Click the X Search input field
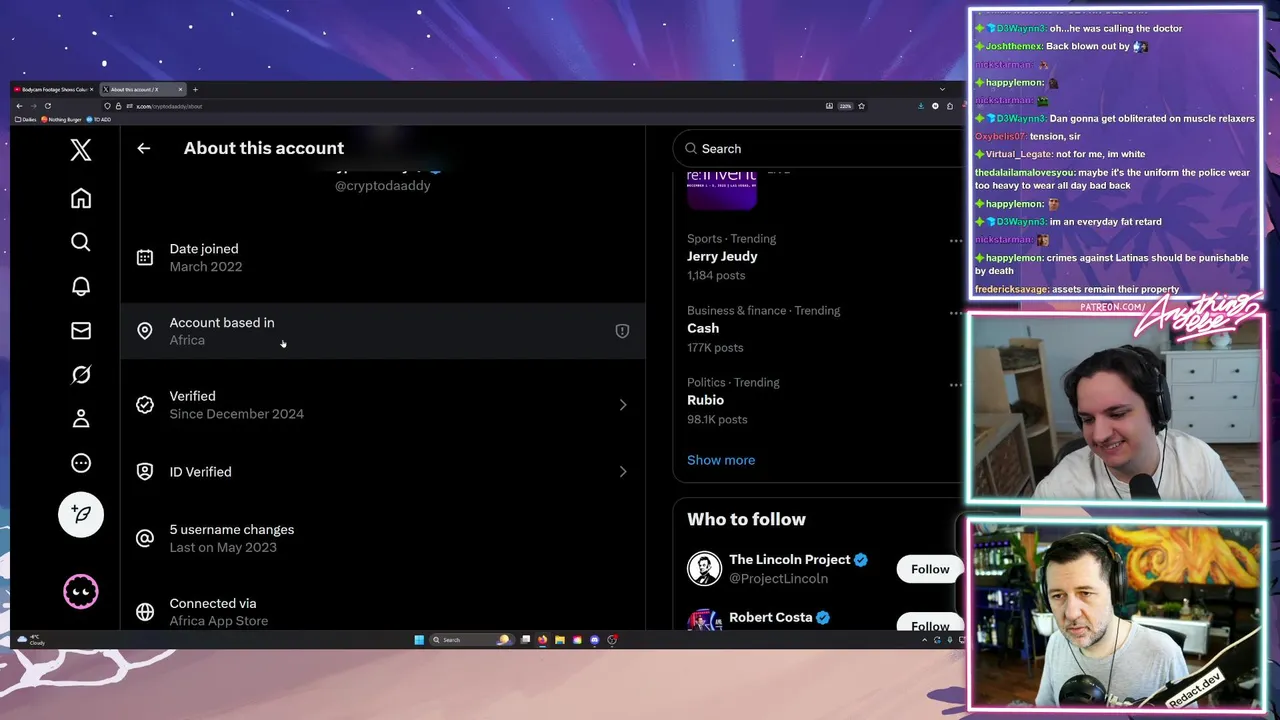Screen dimensions: 1280x720 (820, 148)
